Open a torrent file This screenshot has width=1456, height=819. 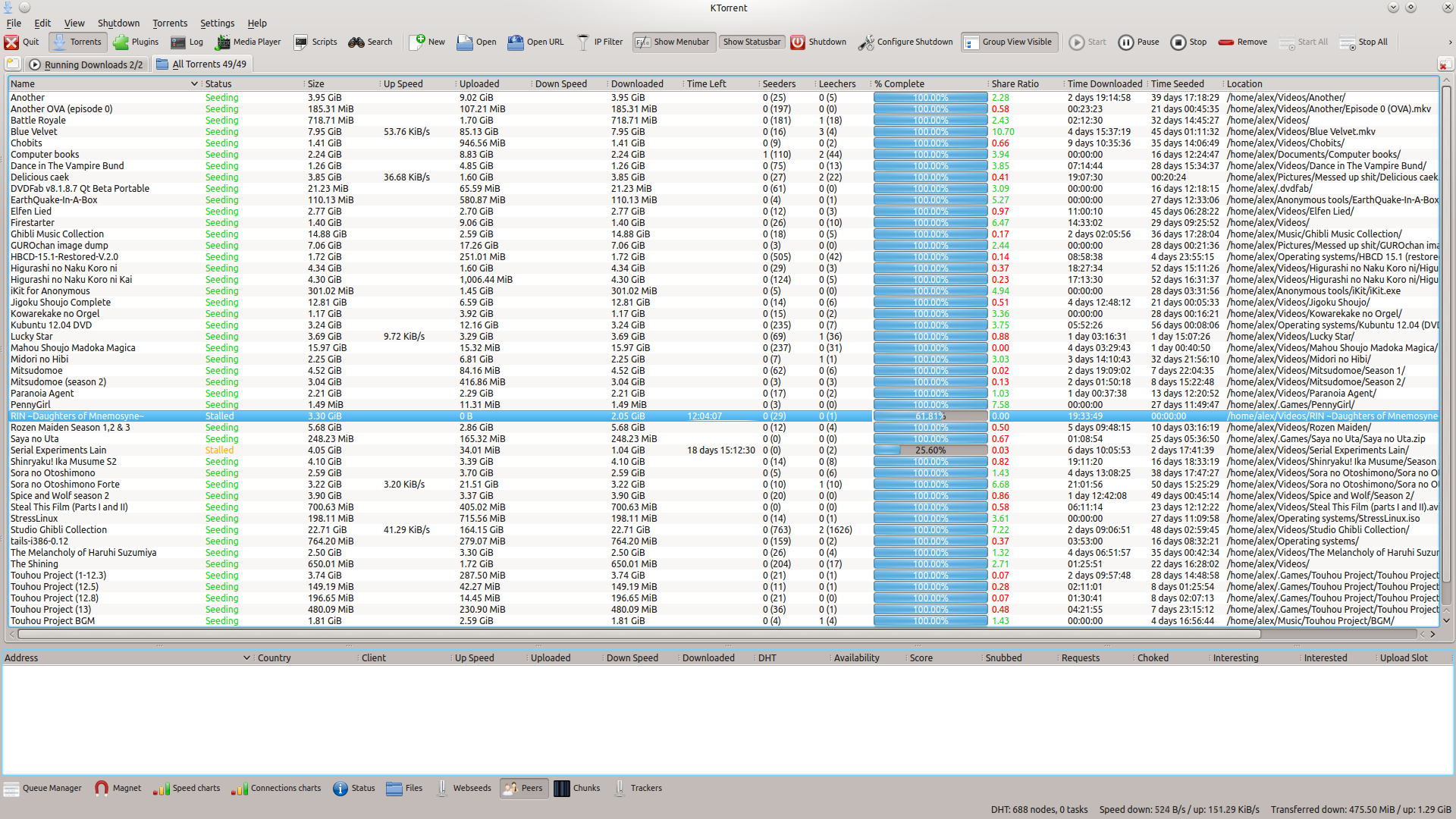[x=476, y=42]
